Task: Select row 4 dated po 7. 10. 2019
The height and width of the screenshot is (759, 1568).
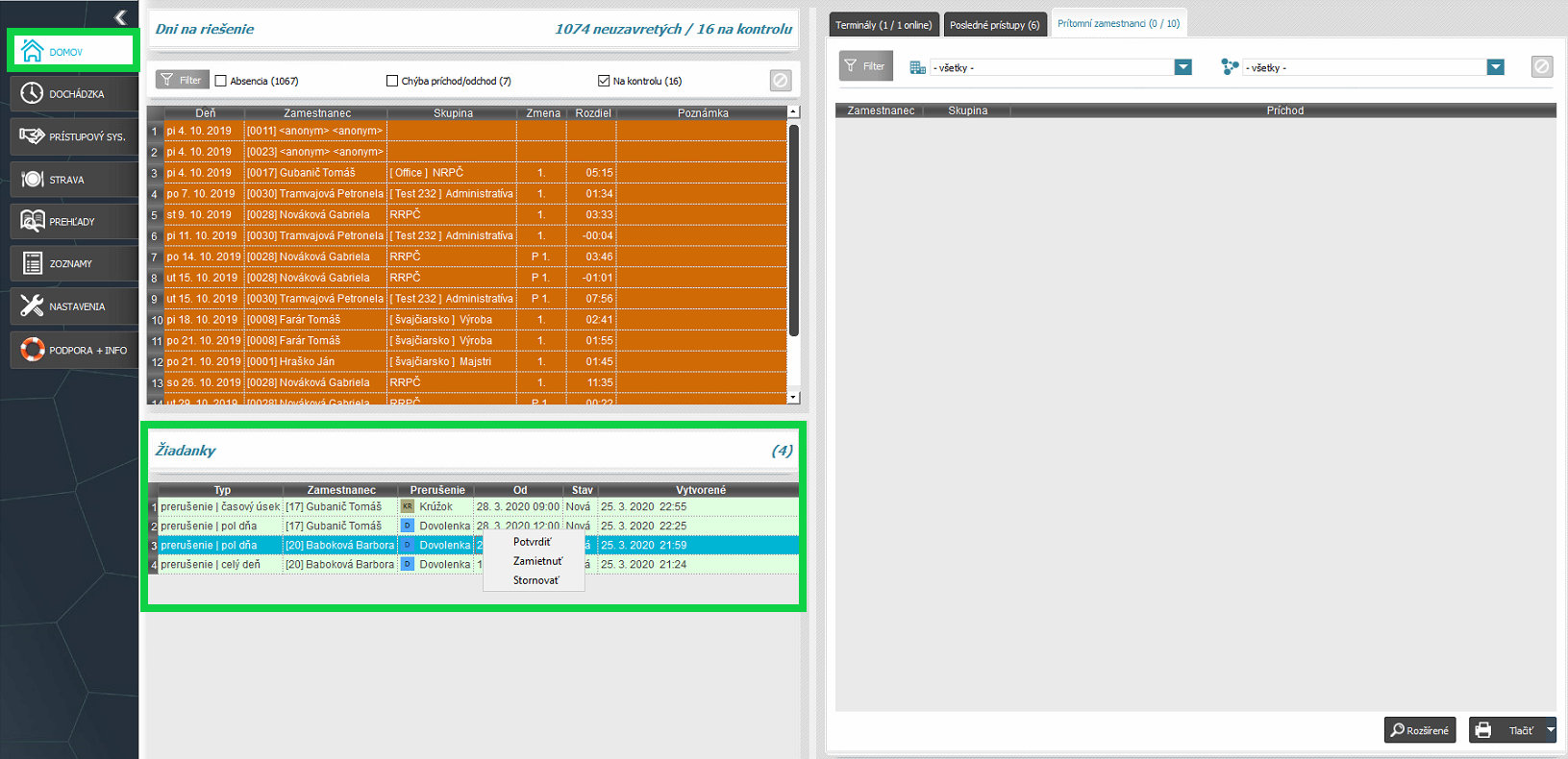Action: click(x=467, y=194)
